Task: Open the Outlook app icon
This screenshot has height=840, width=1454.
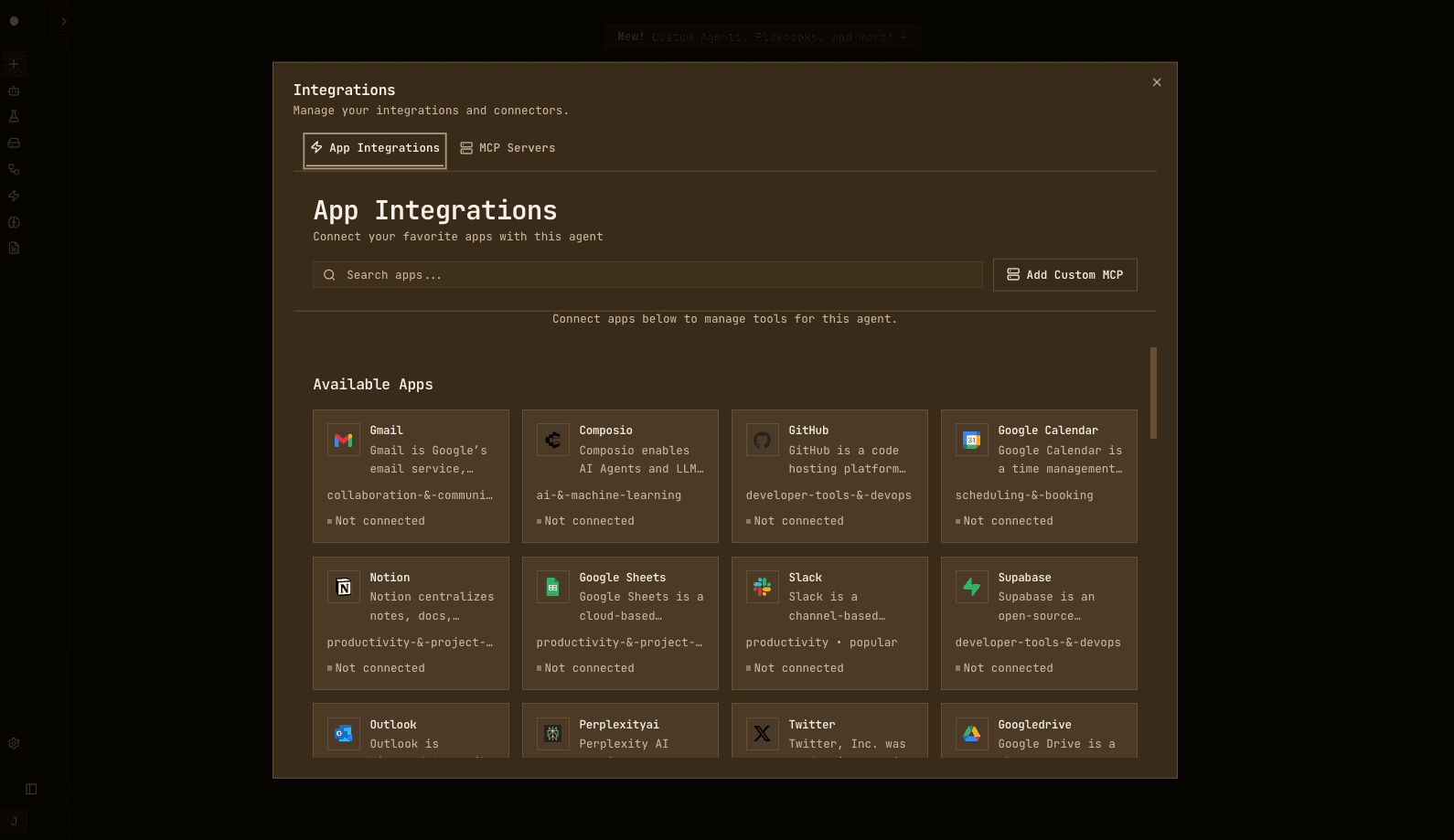Action: (x=343, y=733)
